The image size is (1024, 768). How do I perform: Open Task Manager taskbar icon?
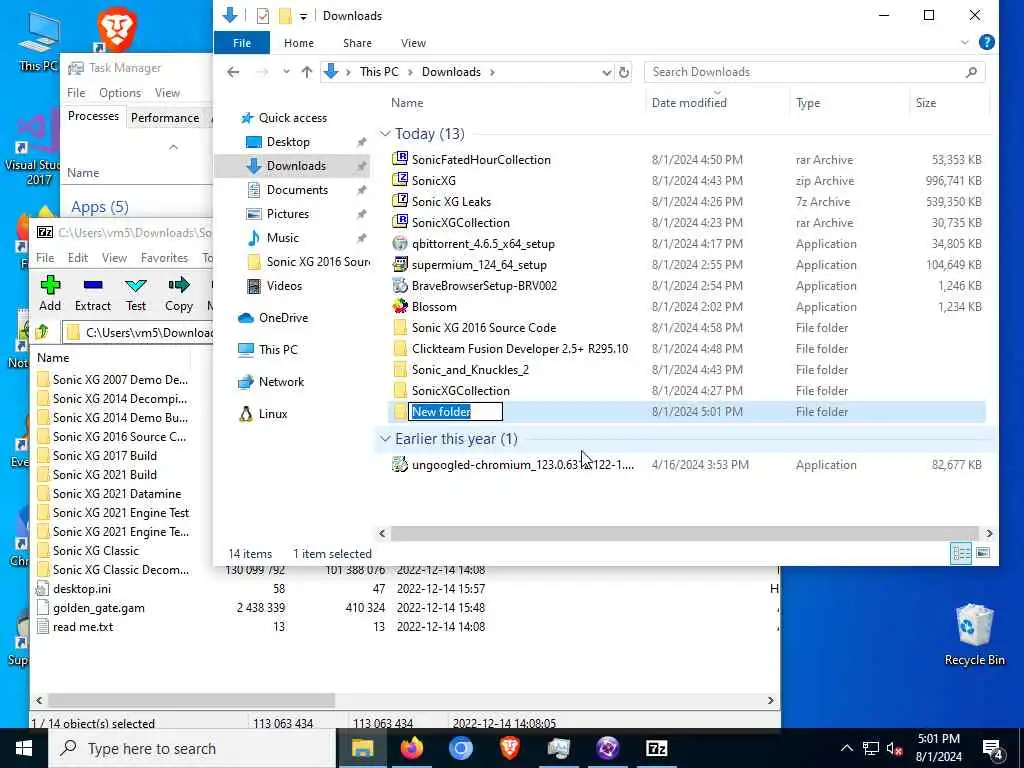[x=559, y=748]
